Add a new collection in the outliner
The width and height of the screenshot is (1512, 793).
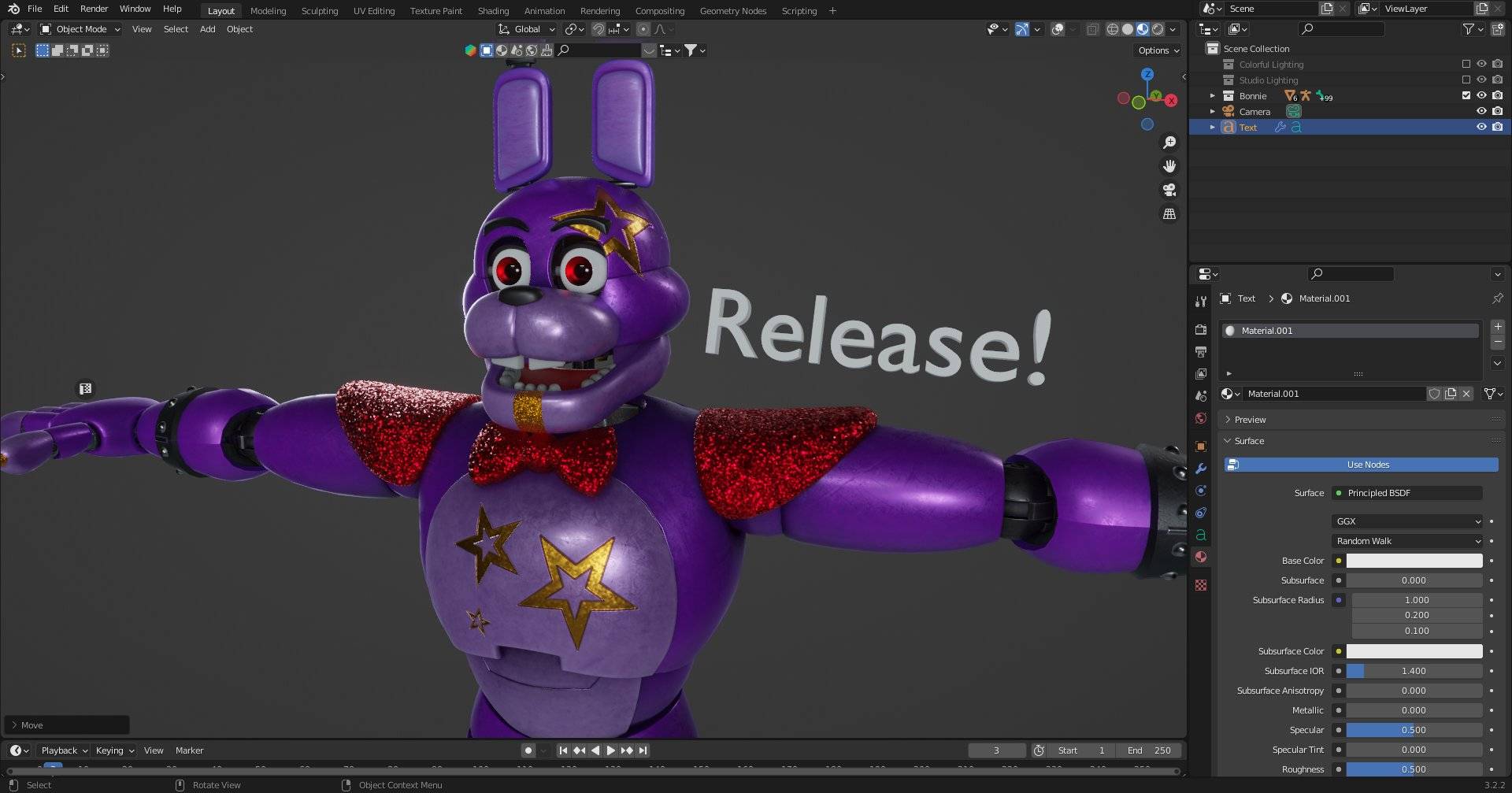1498,29
